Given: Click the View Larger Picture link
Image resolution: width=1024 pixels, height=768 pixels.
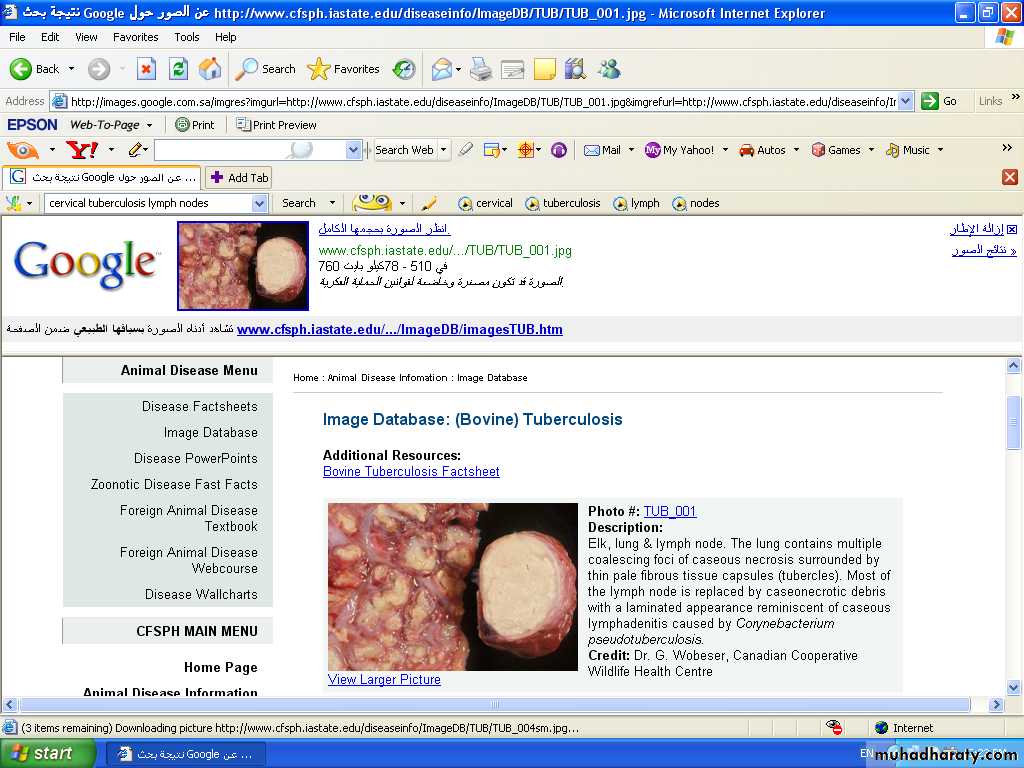Looking at the screenshot, I should coord(384,679).
